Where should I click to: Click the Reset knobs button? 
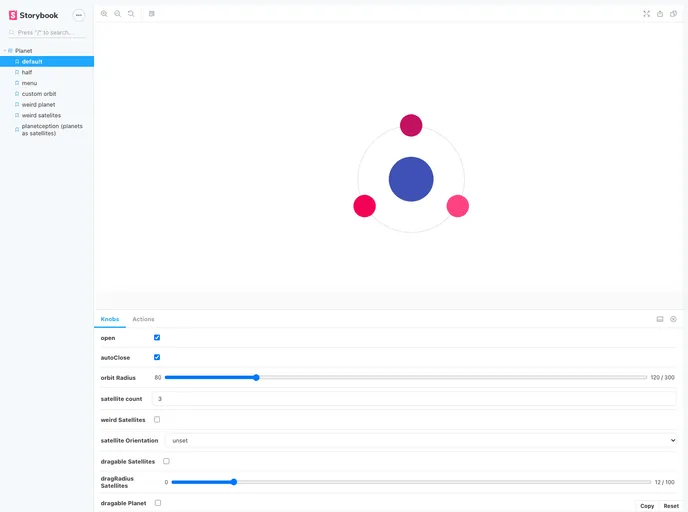click(671, 506)
